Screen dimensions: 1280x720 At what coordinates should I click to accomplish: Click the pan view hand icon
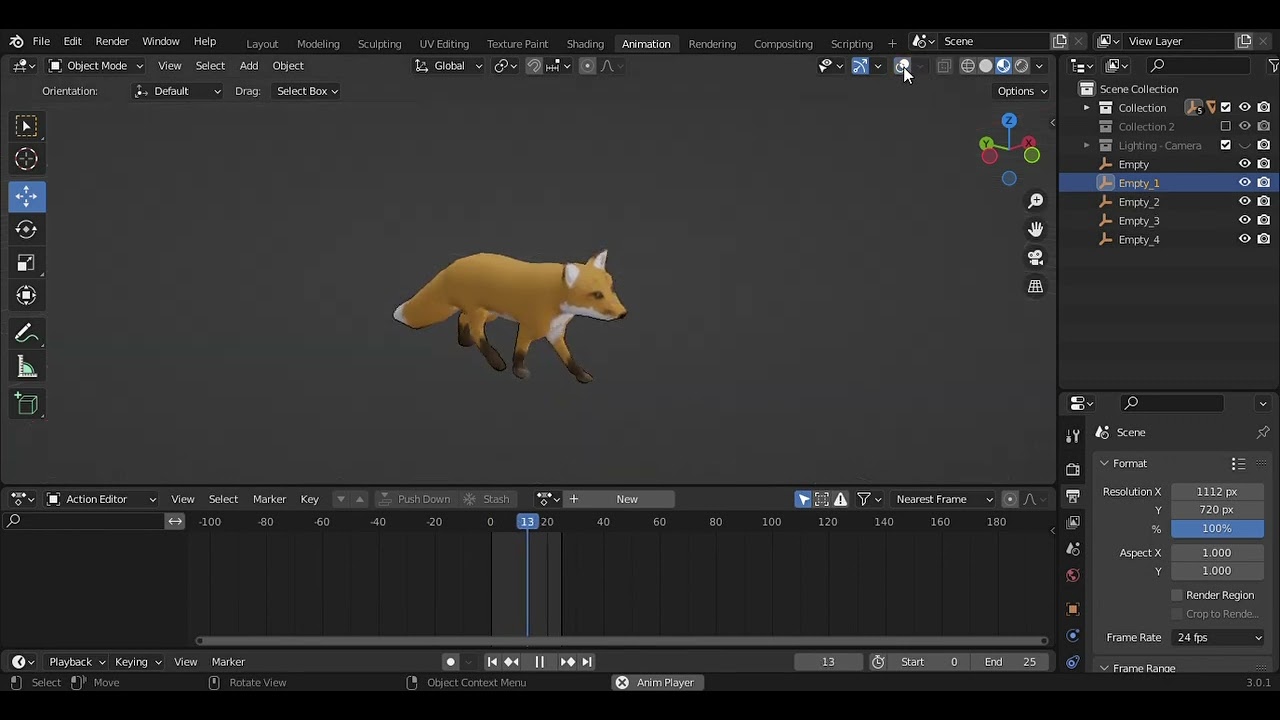pyautogui.click(x=1036, y=229)
